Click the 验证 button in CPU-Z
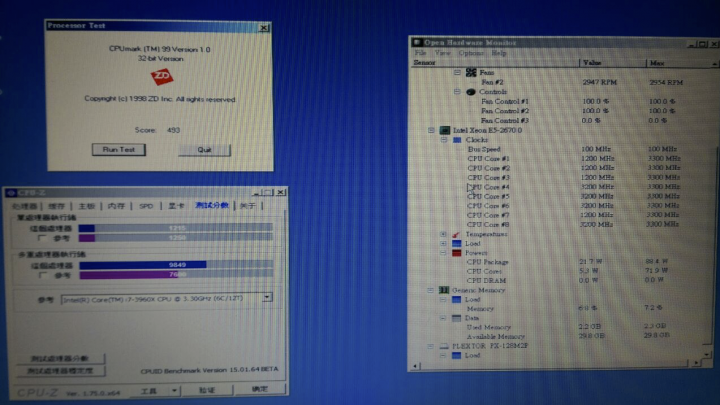720x405 pixels. 207,390
